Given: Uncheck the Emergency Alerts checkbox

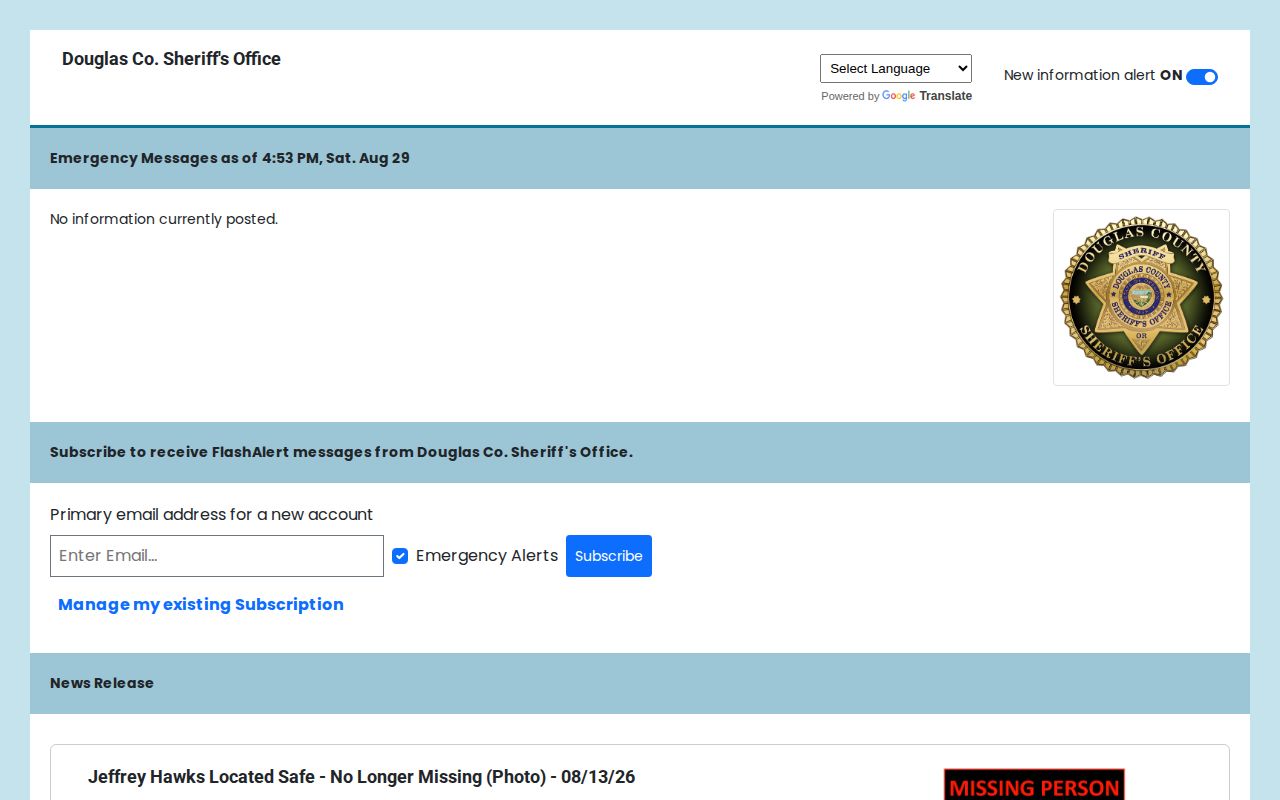Looking at the screenshot, I should pos(400,556).
